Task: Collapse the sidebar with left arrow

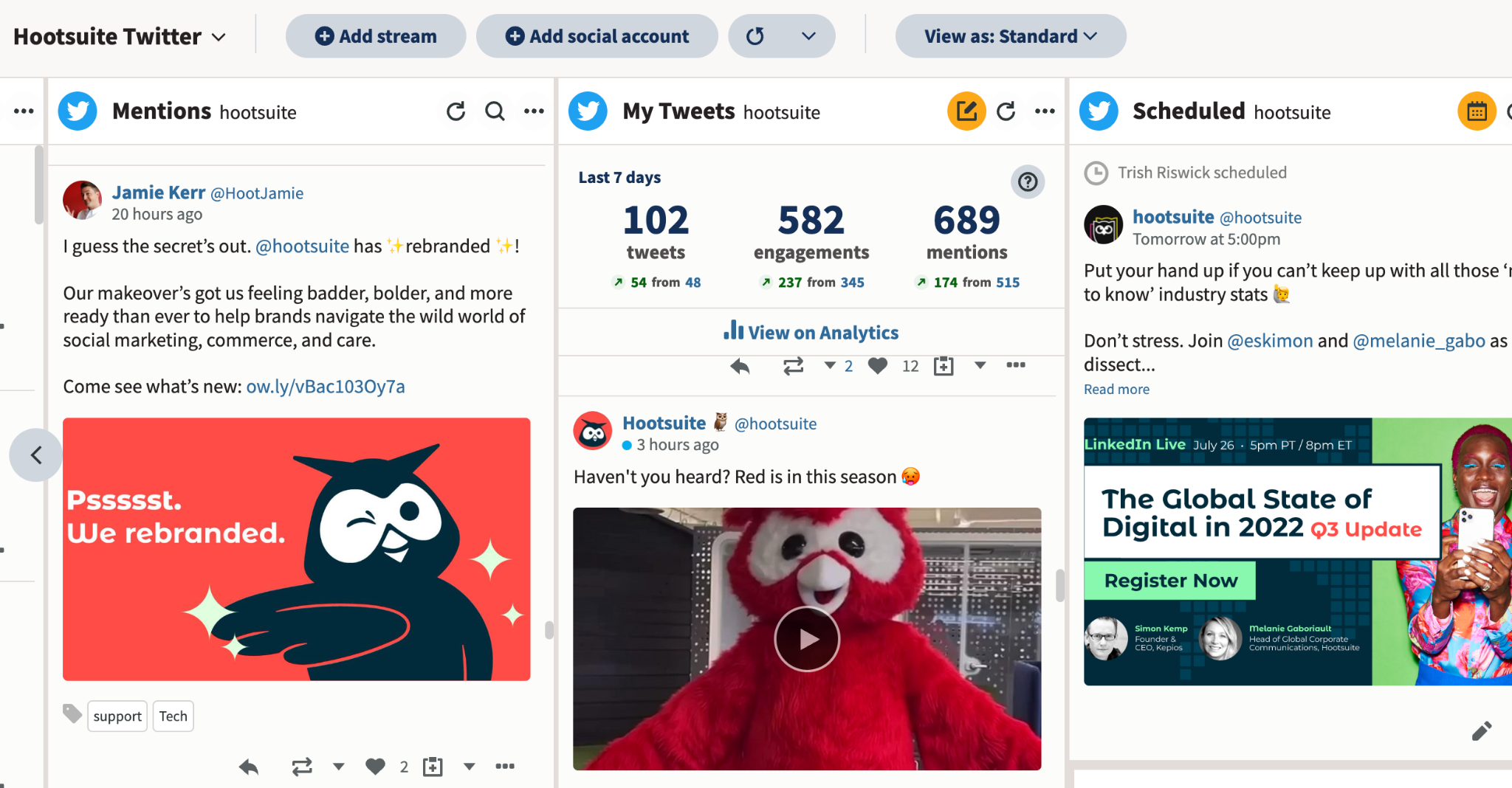Action: tap(35, 455)
